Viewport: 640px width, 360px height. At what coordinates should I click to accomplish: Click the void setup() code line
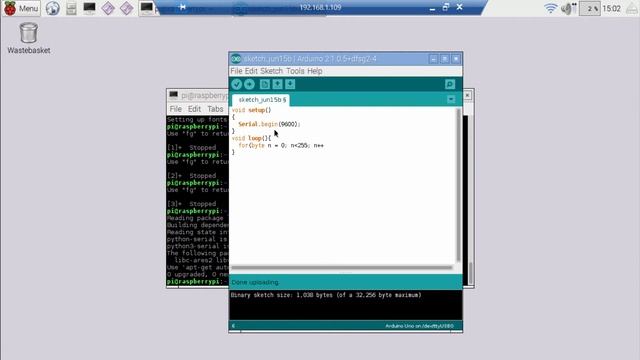point(251,110)
